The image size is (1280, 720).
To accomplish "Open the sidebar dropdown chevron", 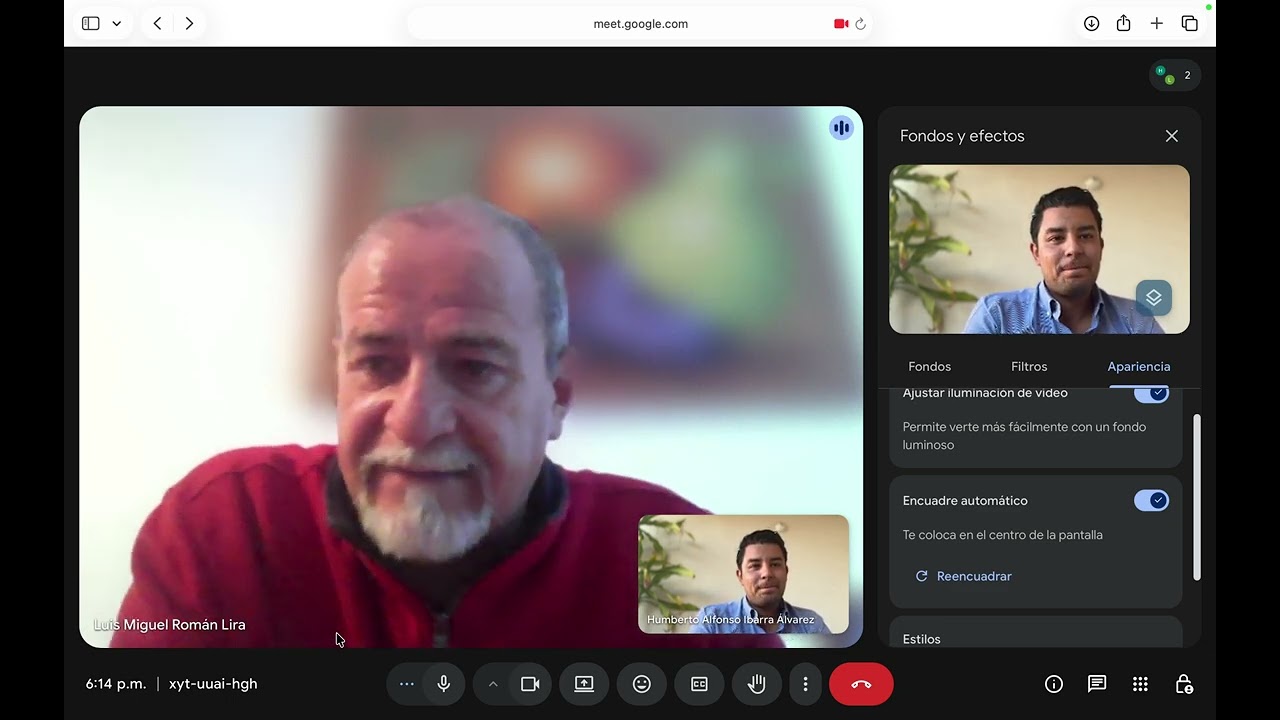I will point(117,24).
